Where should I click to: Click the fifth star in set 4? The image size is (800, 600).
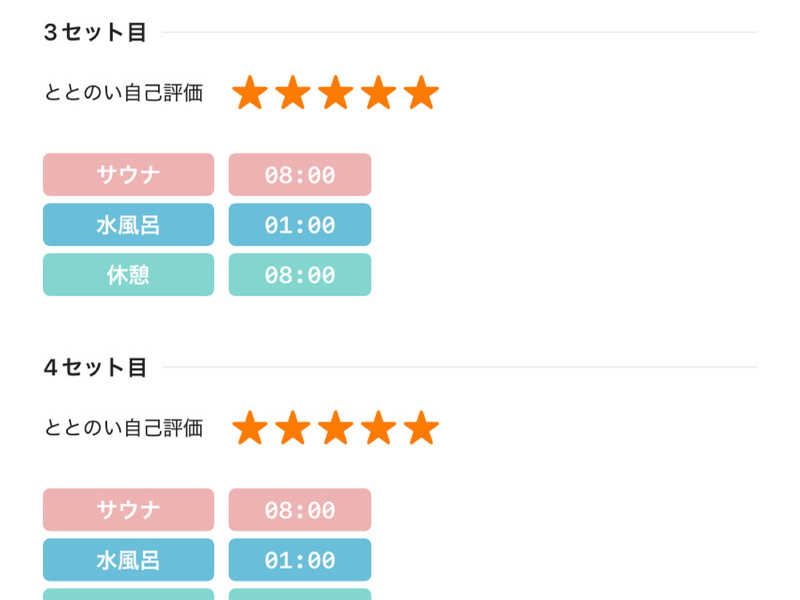coord(422,428)
